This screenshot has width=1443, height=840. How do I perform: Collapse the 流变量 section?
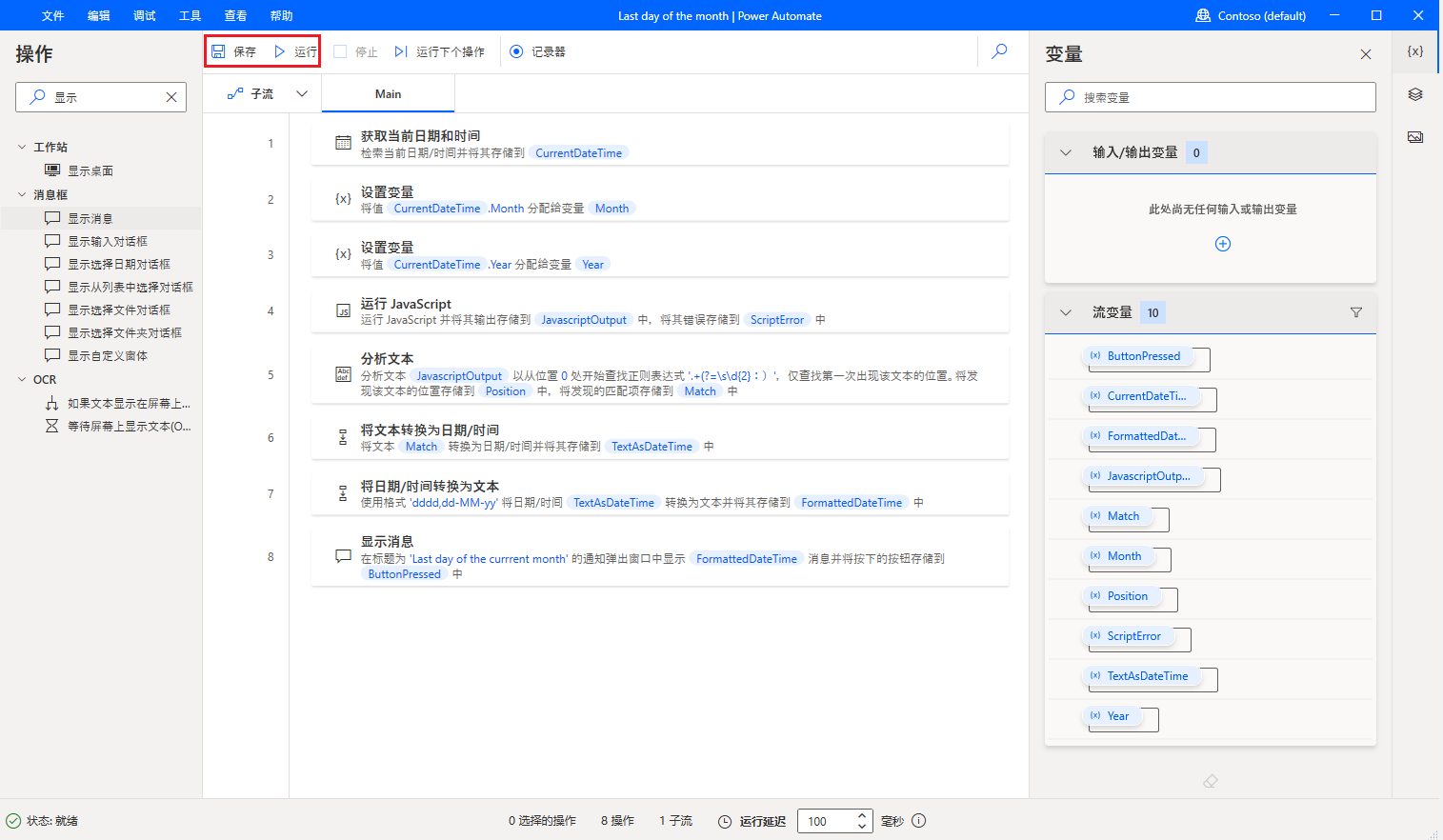[1066, 312]
